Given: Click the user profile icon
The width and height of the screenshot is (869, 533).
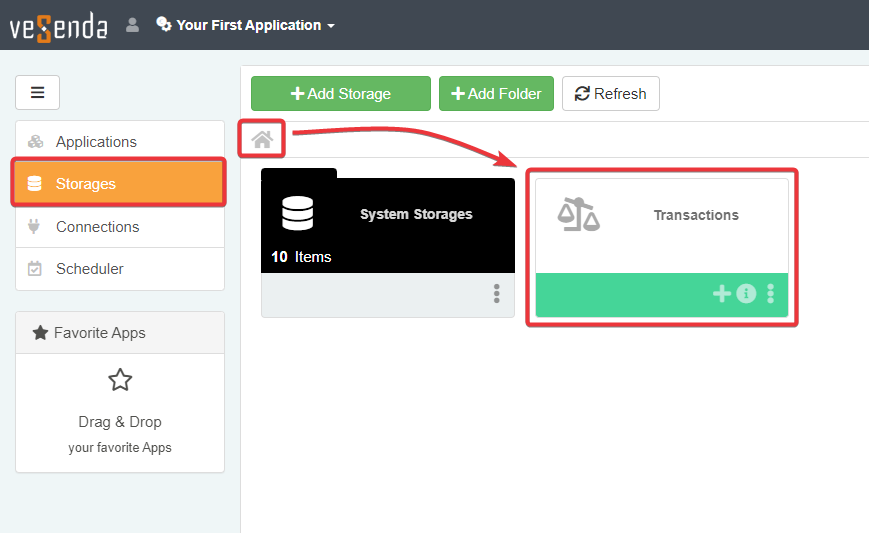Looking at the screenshot, I should [132, 25].
